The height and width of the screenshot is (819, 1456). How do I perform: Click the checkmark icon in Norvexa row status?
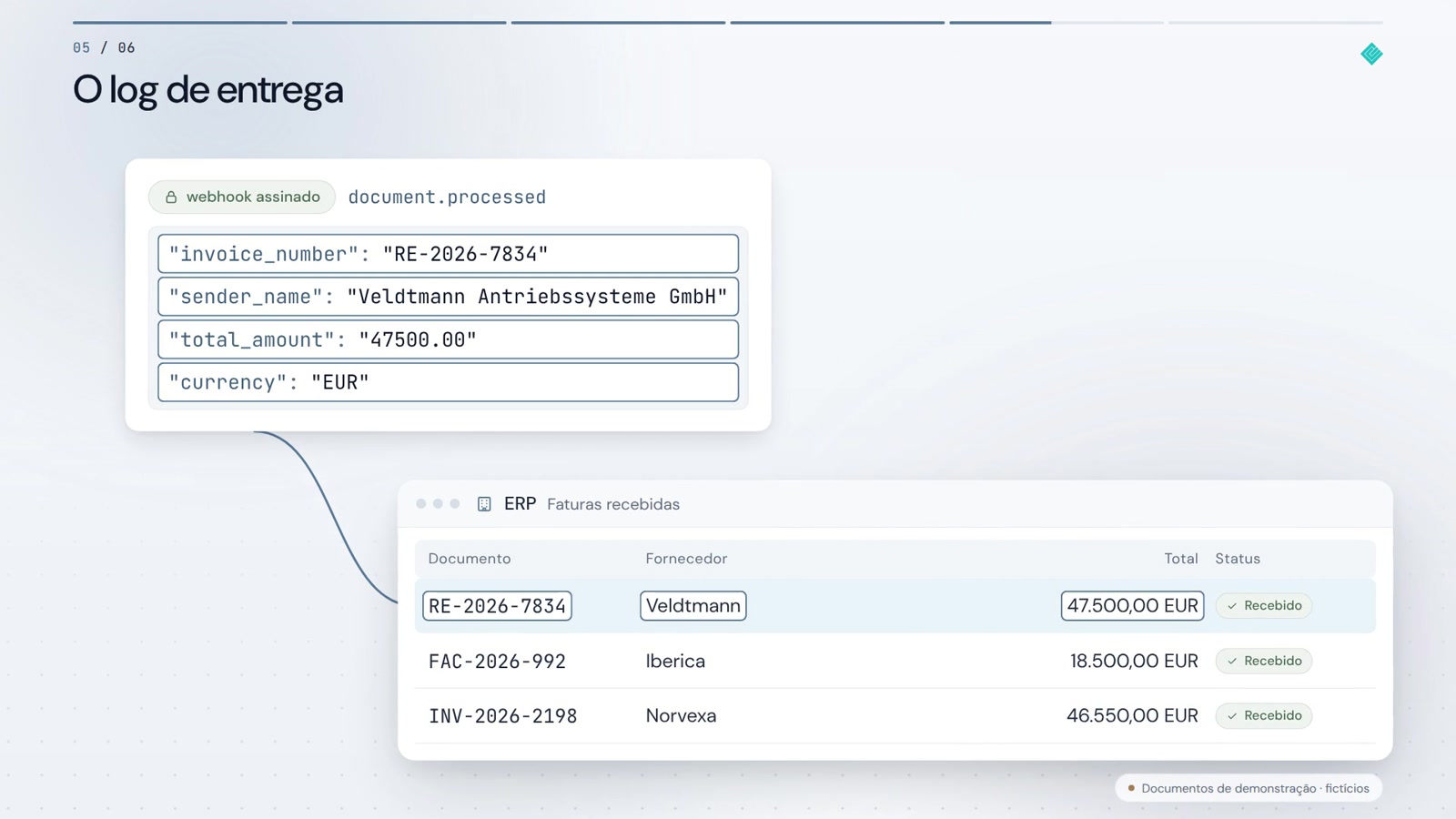[x=1232, y=716]
